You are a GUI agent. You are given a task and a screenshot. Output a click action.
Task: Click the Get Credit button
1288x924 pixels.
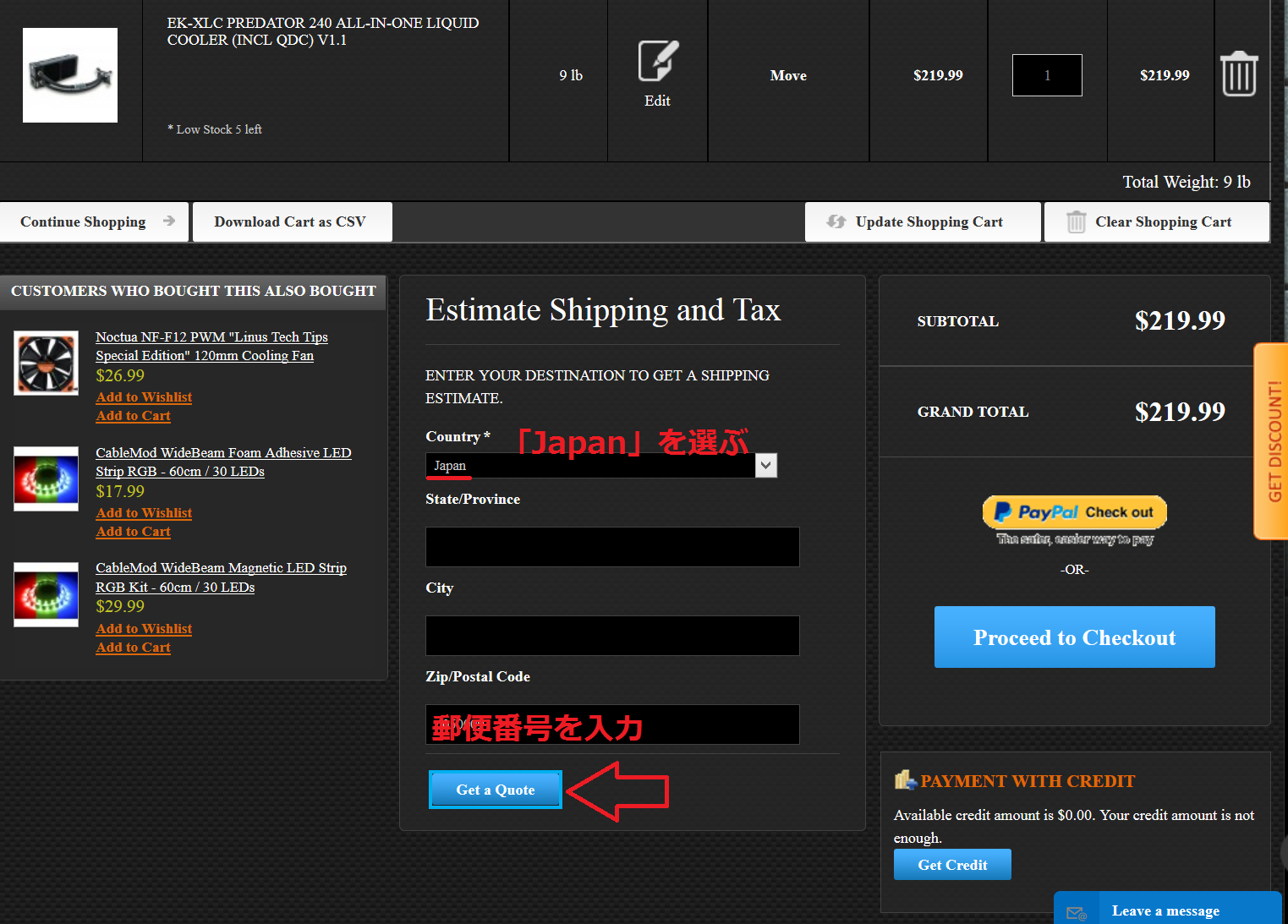click(952, 865)
